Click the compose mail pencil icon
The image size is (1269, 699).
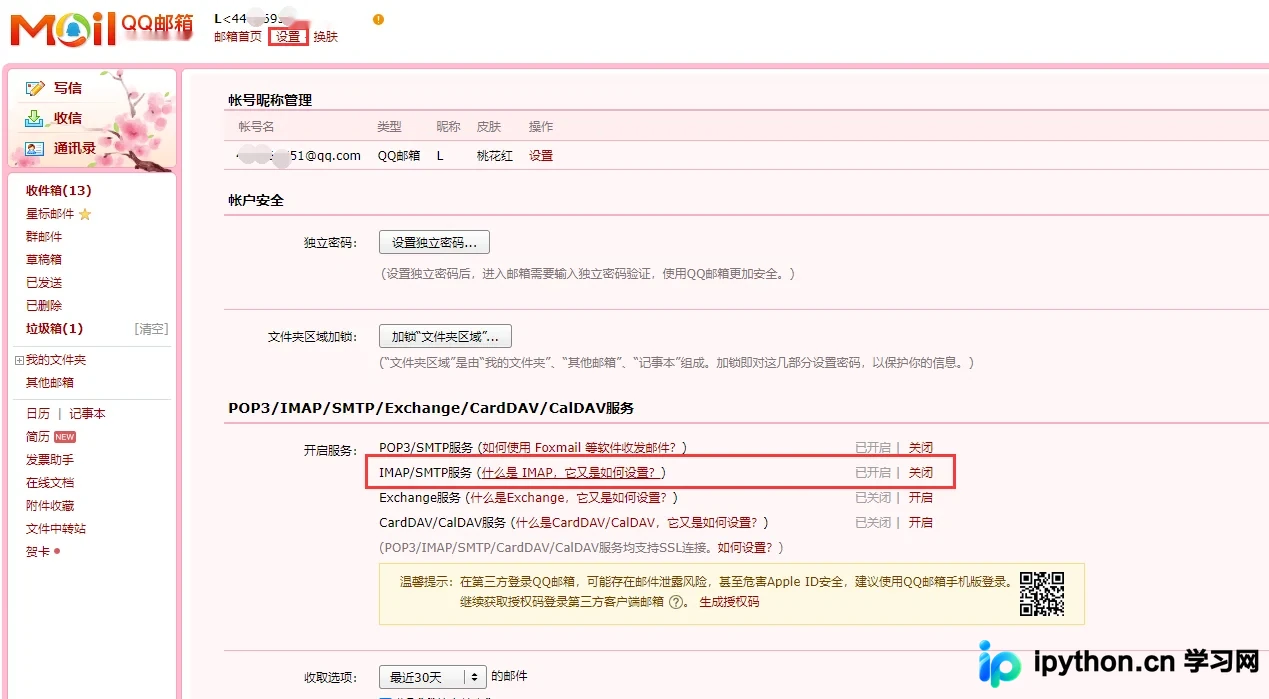click(35, 88)
